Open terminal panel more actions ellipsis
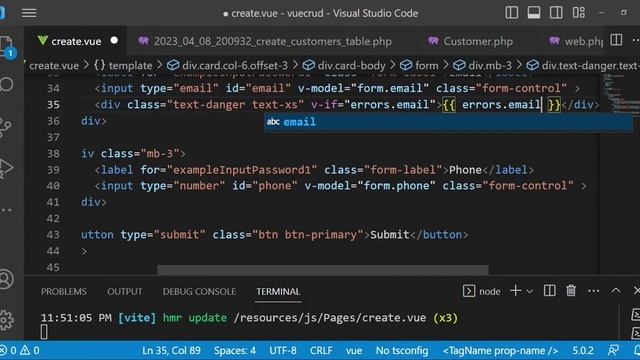Screen dimensions: 640x360 tap(593, 291)
